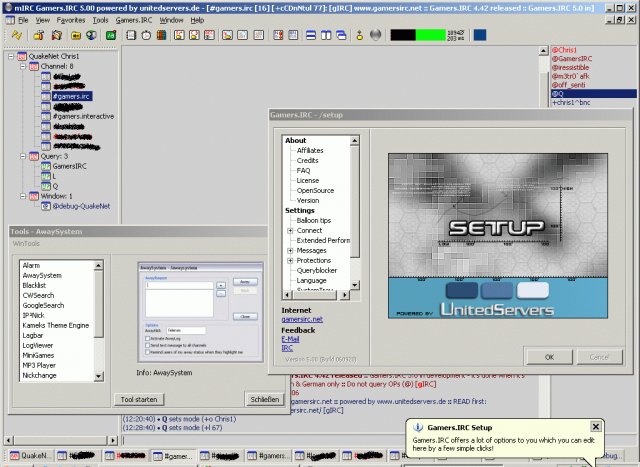
Task: Expand the Connect node in setup tree
Action: tap(290, 231)
